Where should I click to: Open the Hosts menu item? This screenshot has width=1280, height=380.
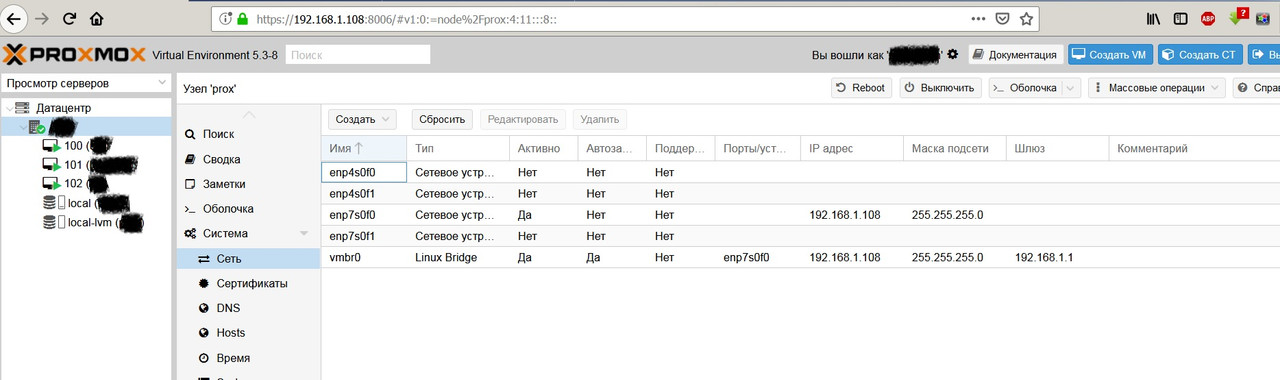click(230, 333)
